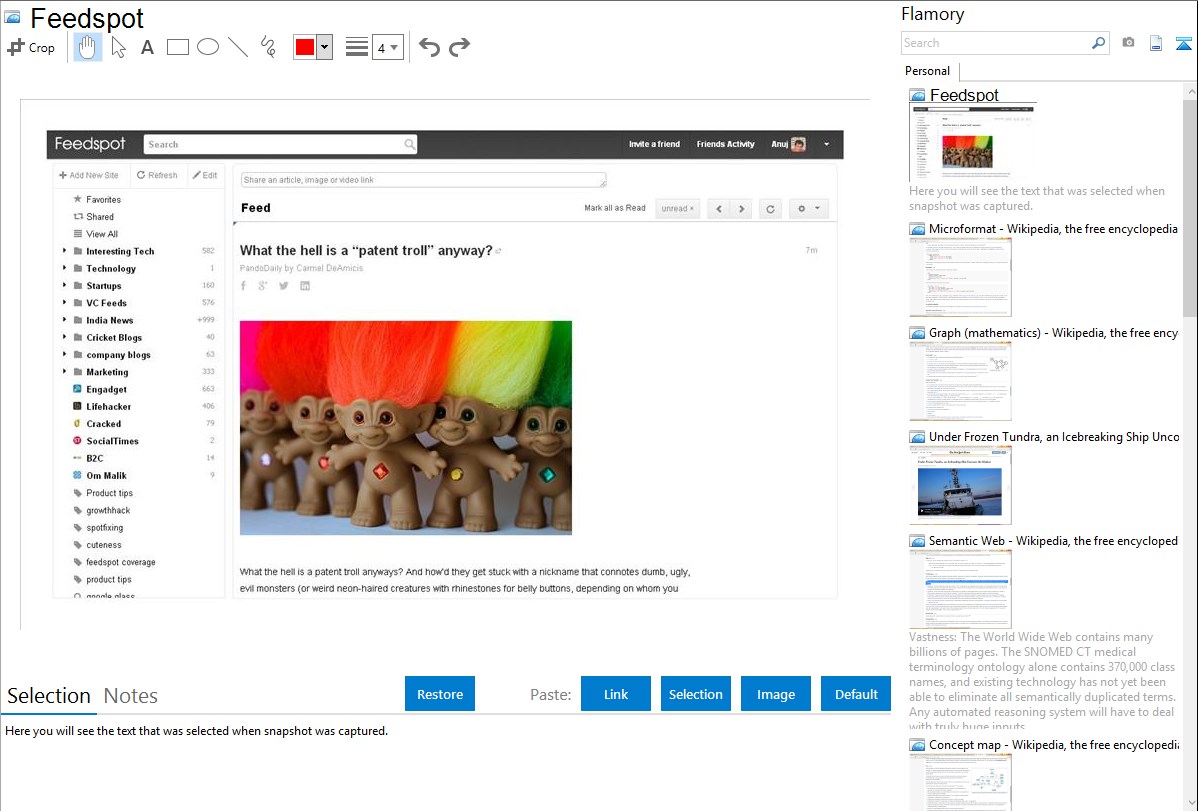Share article via Facebook icon
Image resolution: width=1198 pixels, height=811 pixels.
coord(244,286)
